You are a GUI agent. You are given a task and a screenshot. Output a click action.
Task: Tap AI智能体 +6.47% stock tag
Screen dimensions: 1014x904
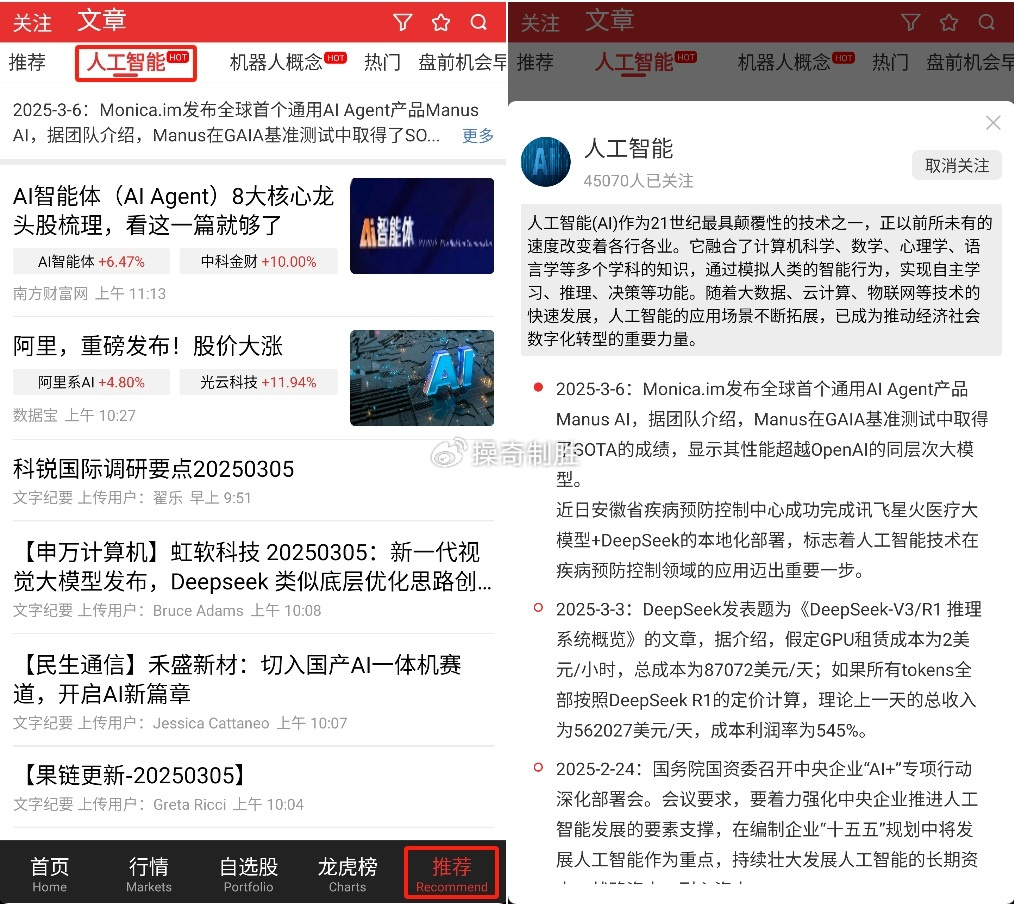[91, 261]
